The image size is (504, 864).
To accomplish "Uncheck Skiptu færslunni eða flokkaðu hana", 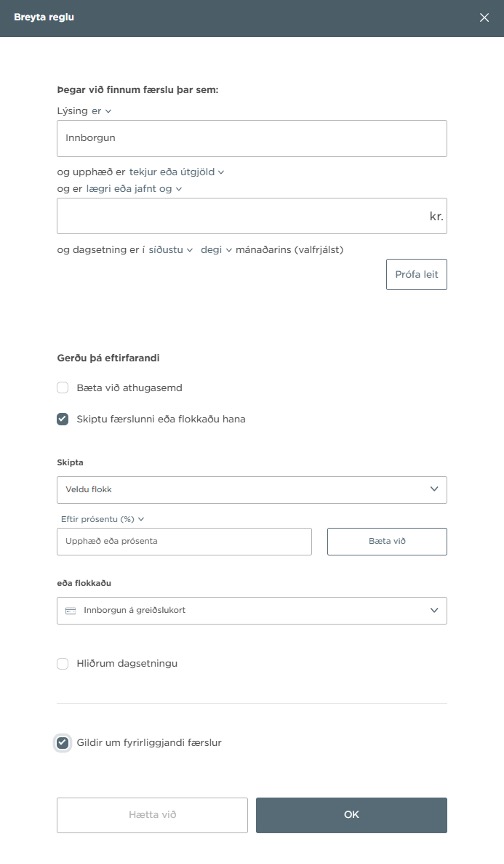I will point(63,419).
